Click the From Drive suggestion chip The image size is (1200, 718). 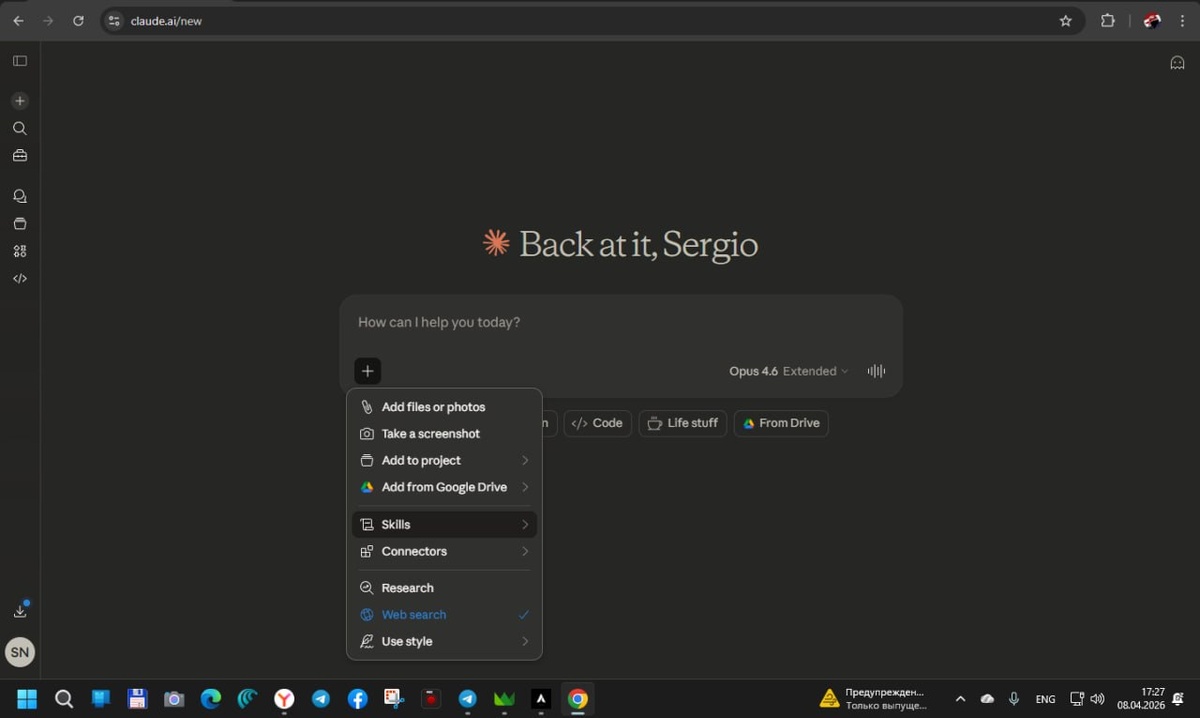pos(781,423)
